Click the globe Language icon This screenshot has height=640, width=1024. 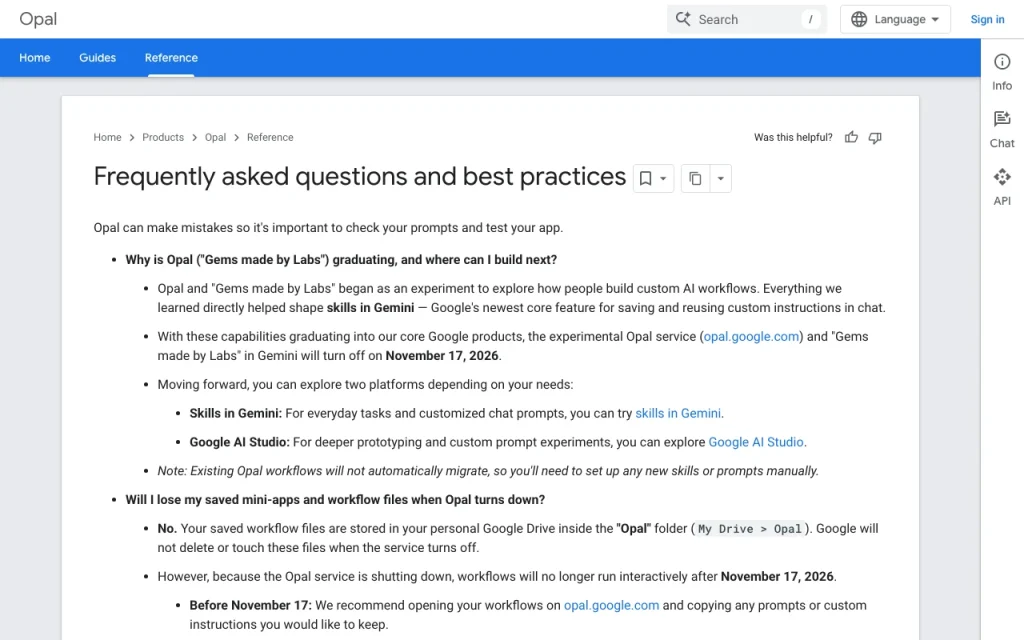(859, 20)
